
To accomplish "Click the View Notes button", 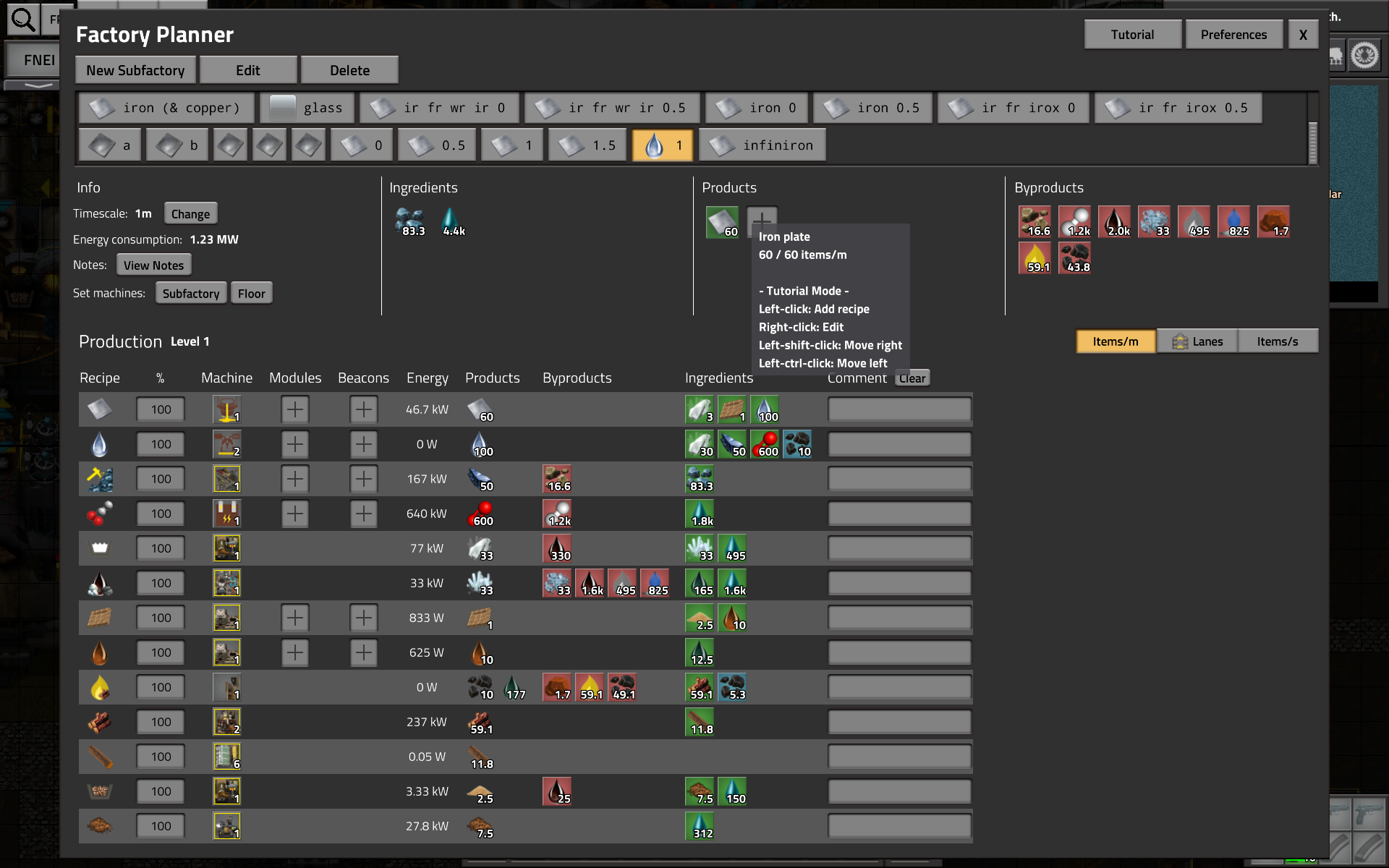I will pyautogui.click(x=153, y=265).
